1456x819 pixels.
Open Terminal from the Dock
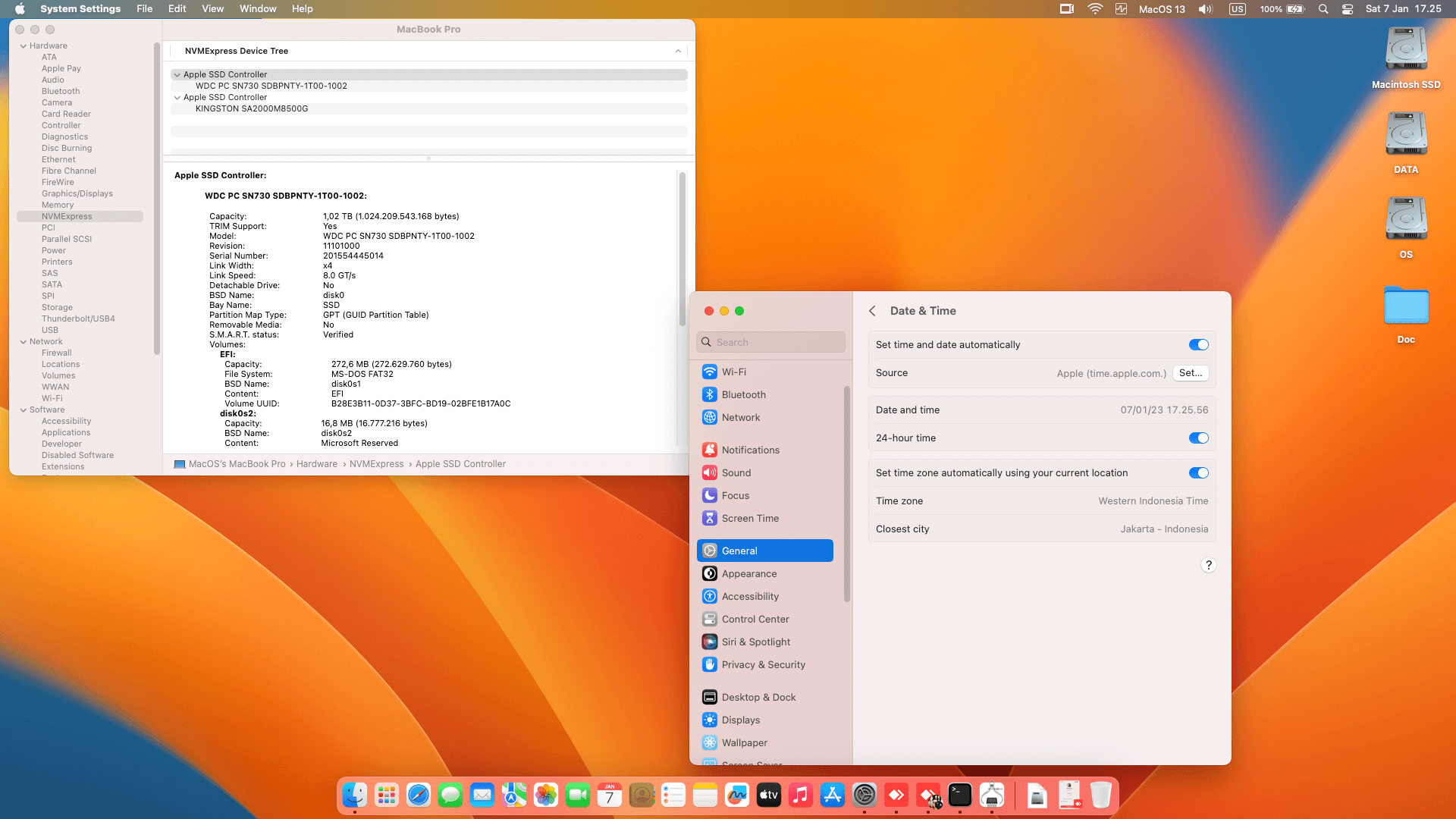click(960, 795)
